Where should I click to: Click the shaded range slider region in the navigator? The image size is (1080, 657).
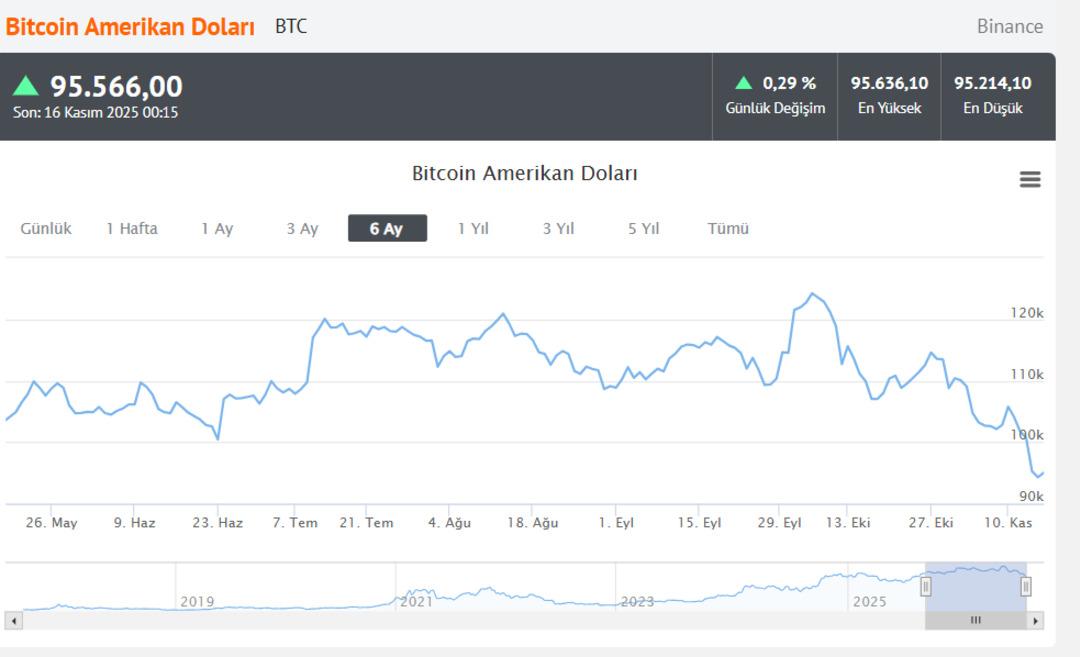(x=975, y=585)
